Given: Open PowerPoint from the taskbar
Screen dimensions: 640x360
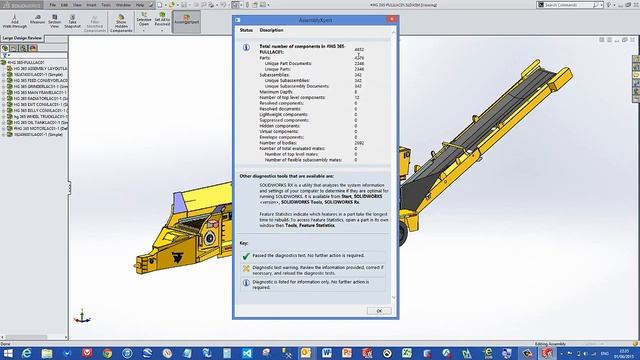Looking at the screenshot, I should (347, 353).
